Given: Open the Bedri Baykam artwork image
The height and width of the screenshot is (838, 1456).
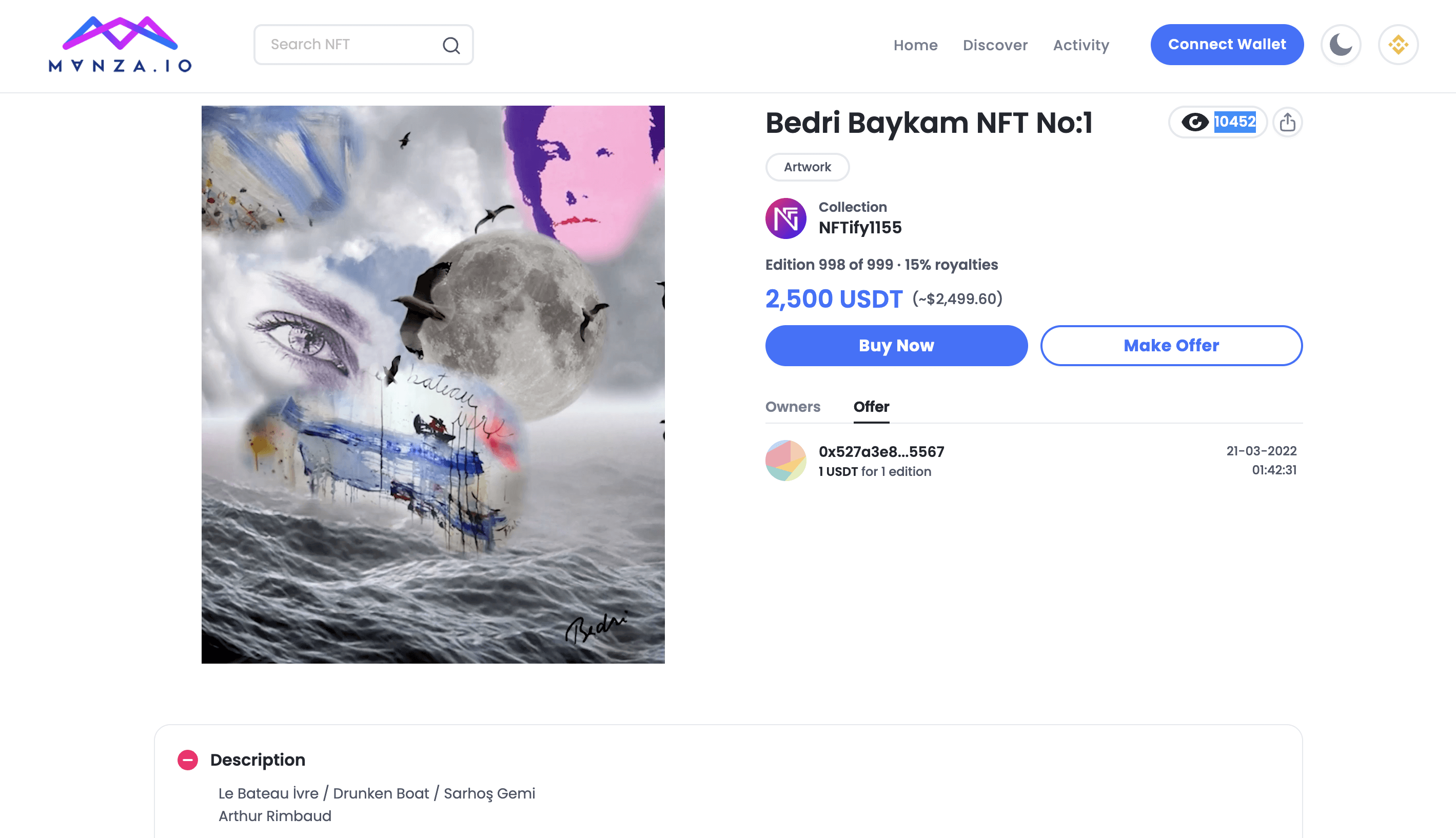Looking at the screenshot, I should (x=433, y=385).
